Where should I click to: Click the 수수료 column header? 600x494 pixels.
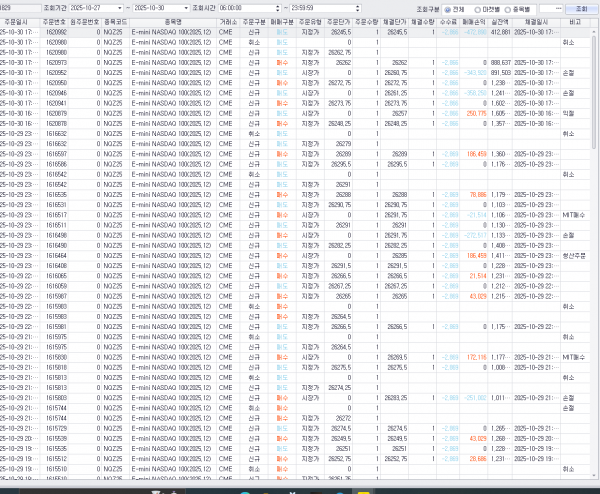(x=448, y=22)
